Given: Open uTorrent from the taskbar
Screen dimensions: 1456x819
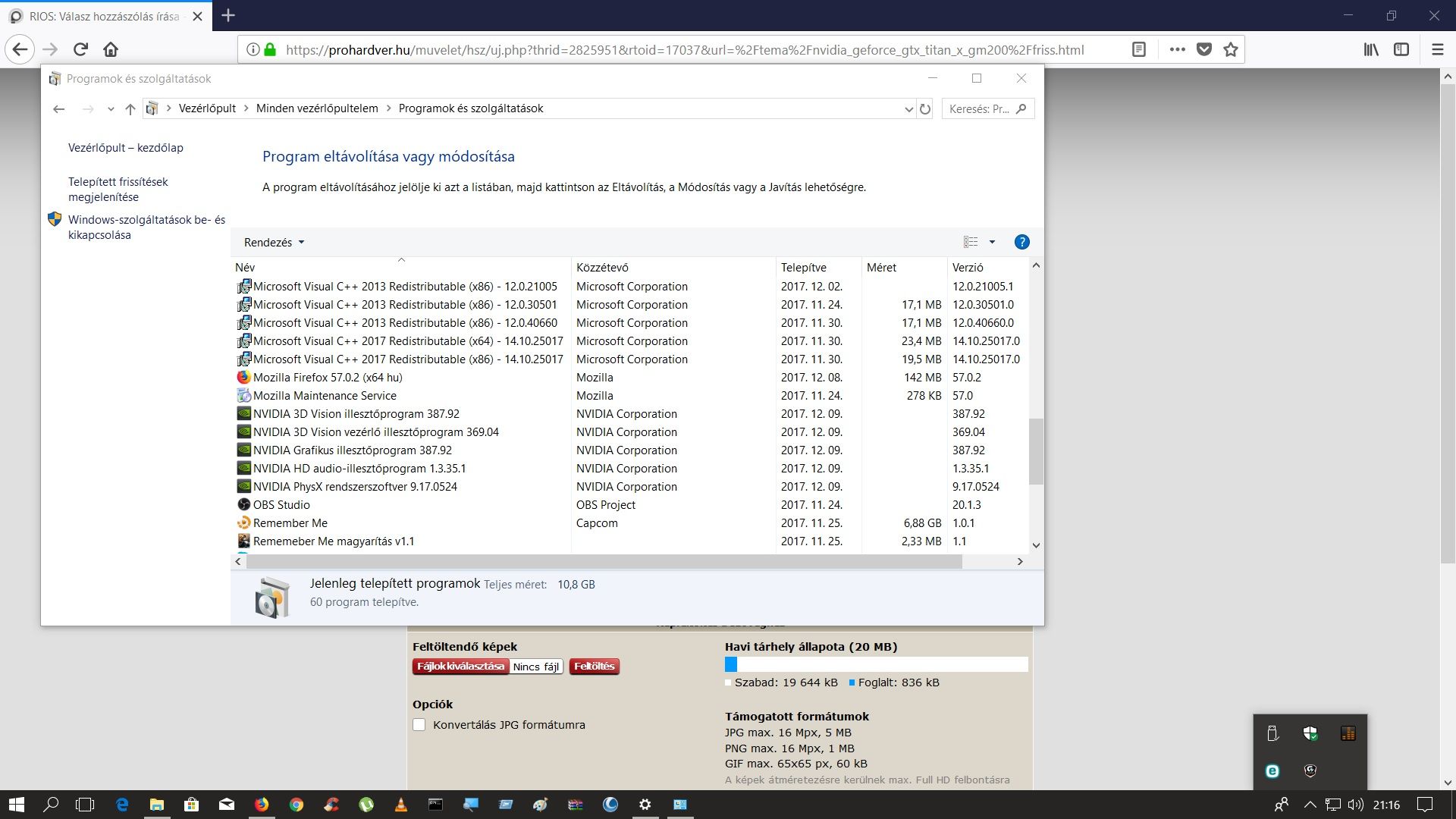Looking at the screenshot, I should pyautogui.click(x=366, y=805).
